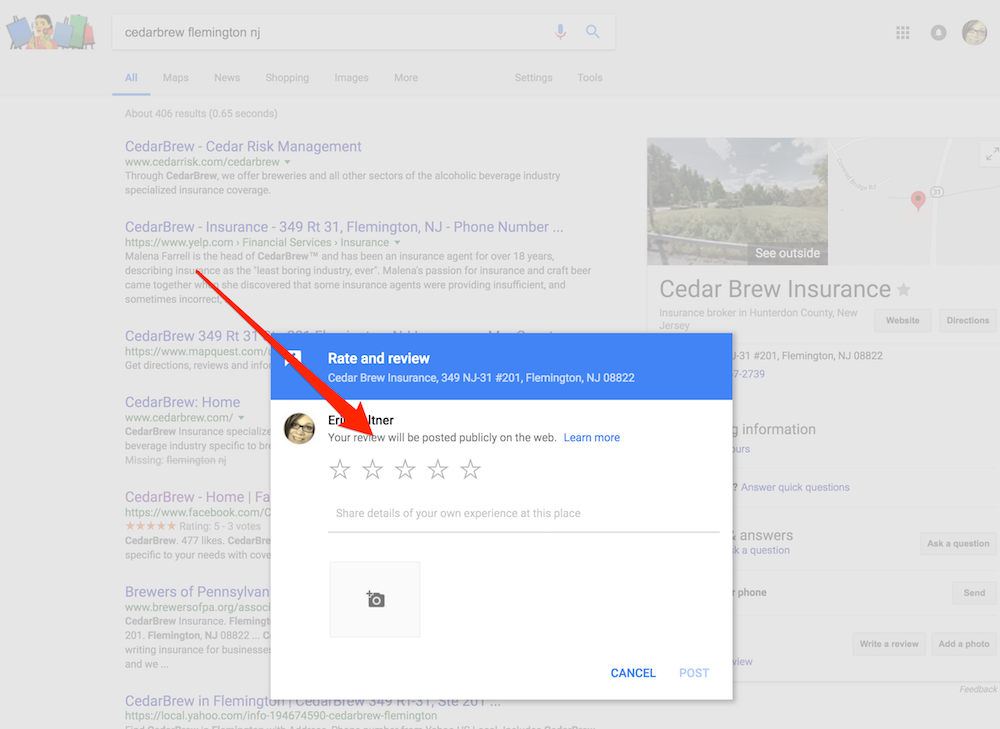Open the See outside street view thumbnail
This screenshot has height=729, width=1000.
(x=737, y=201)
